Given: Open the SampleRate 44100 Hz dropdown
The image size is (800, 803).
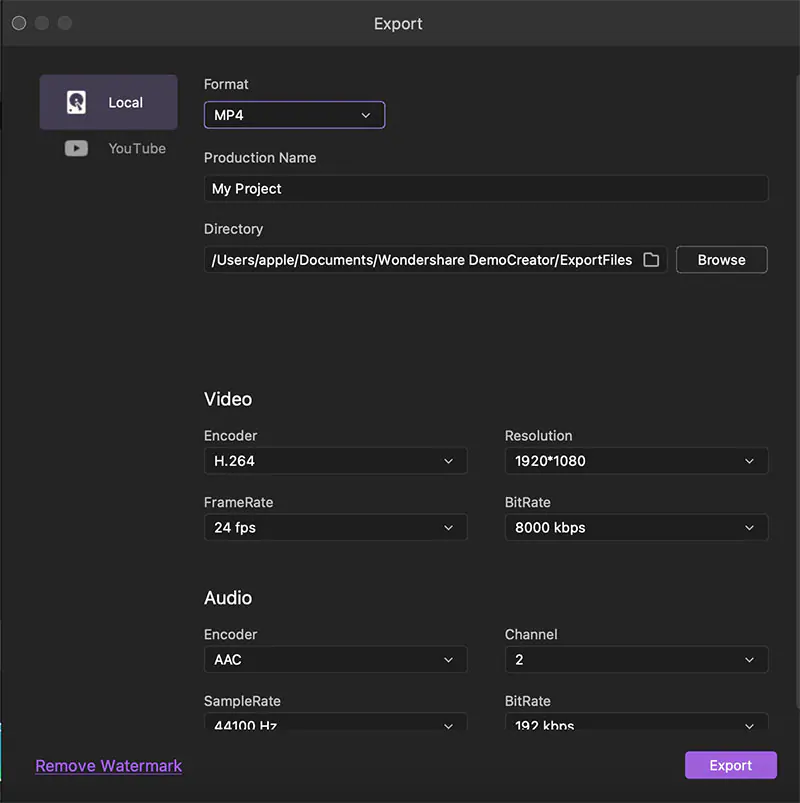Looking at the screenshot, I should point(335,722).
